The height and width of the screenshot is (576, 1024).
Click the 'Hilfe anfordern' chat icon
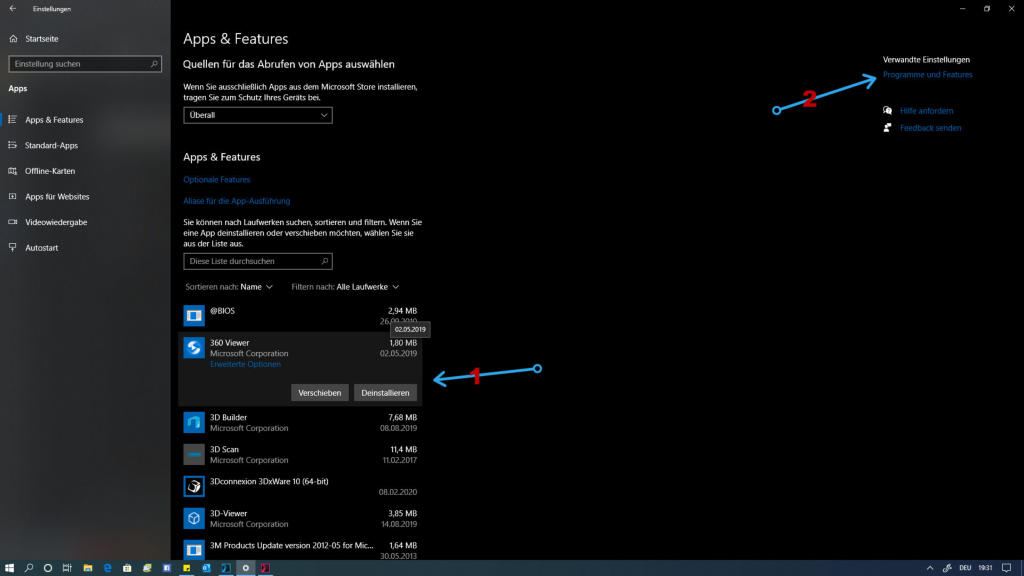pos(888,110)
